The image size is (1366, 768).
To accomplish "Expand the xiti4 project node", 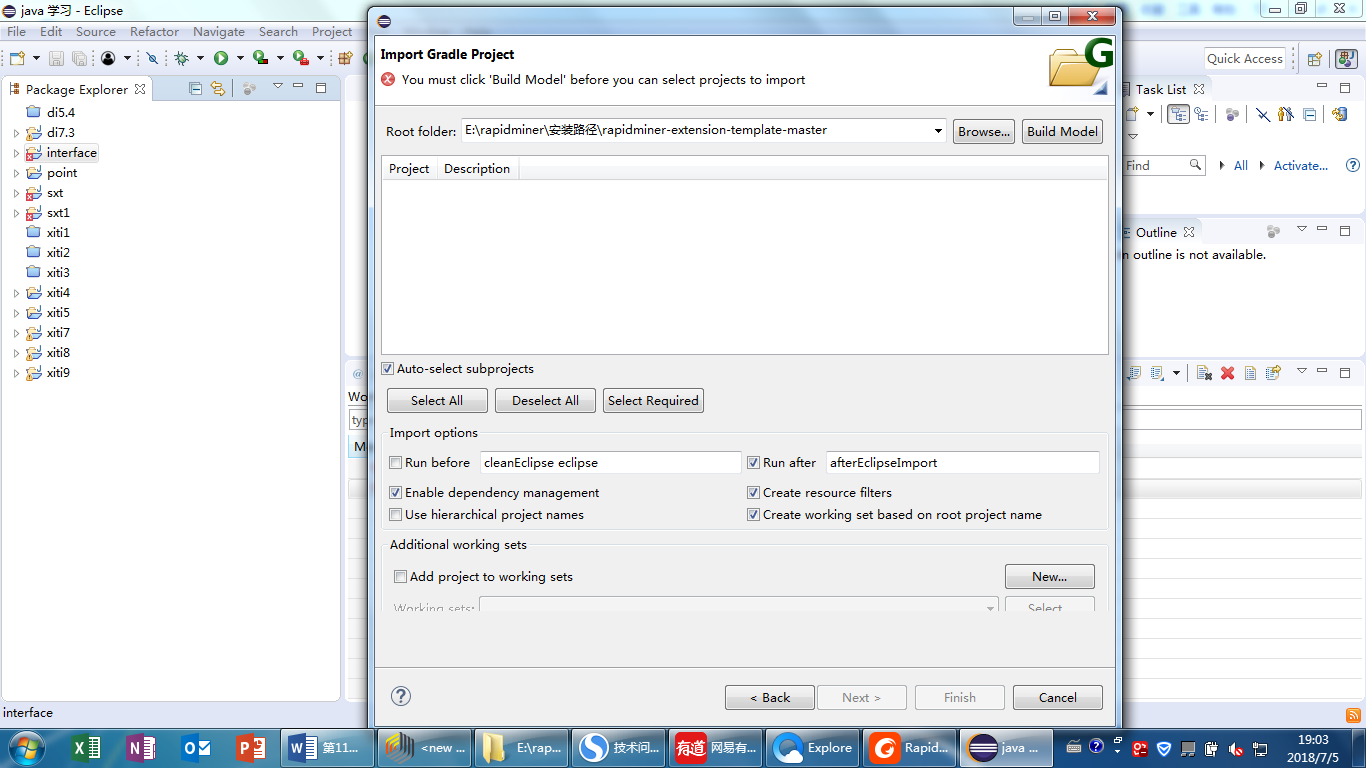I will pos(16,293).
